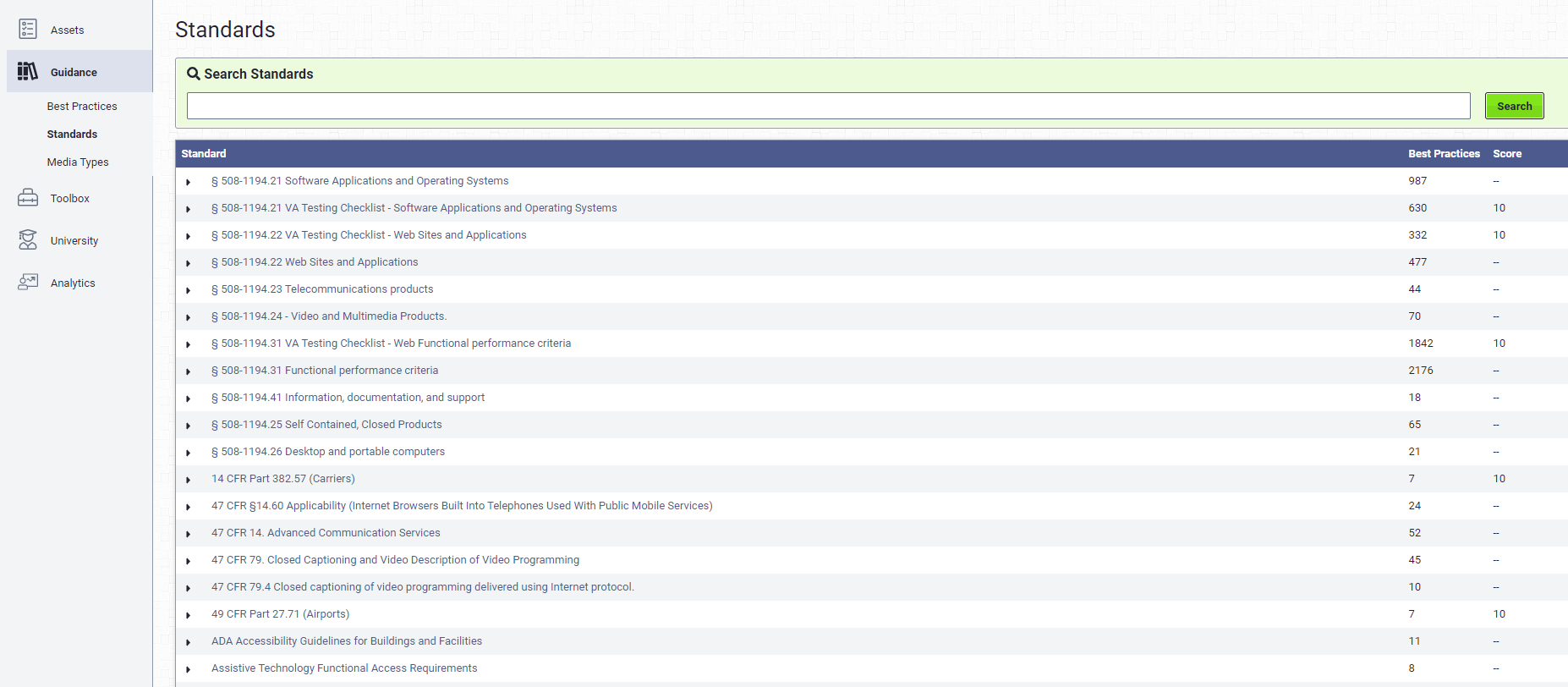This screenshot has width=1568, height=687.
Task: Expand 49 CFR Part 27.71 Airports row
Action: [189, 615]
